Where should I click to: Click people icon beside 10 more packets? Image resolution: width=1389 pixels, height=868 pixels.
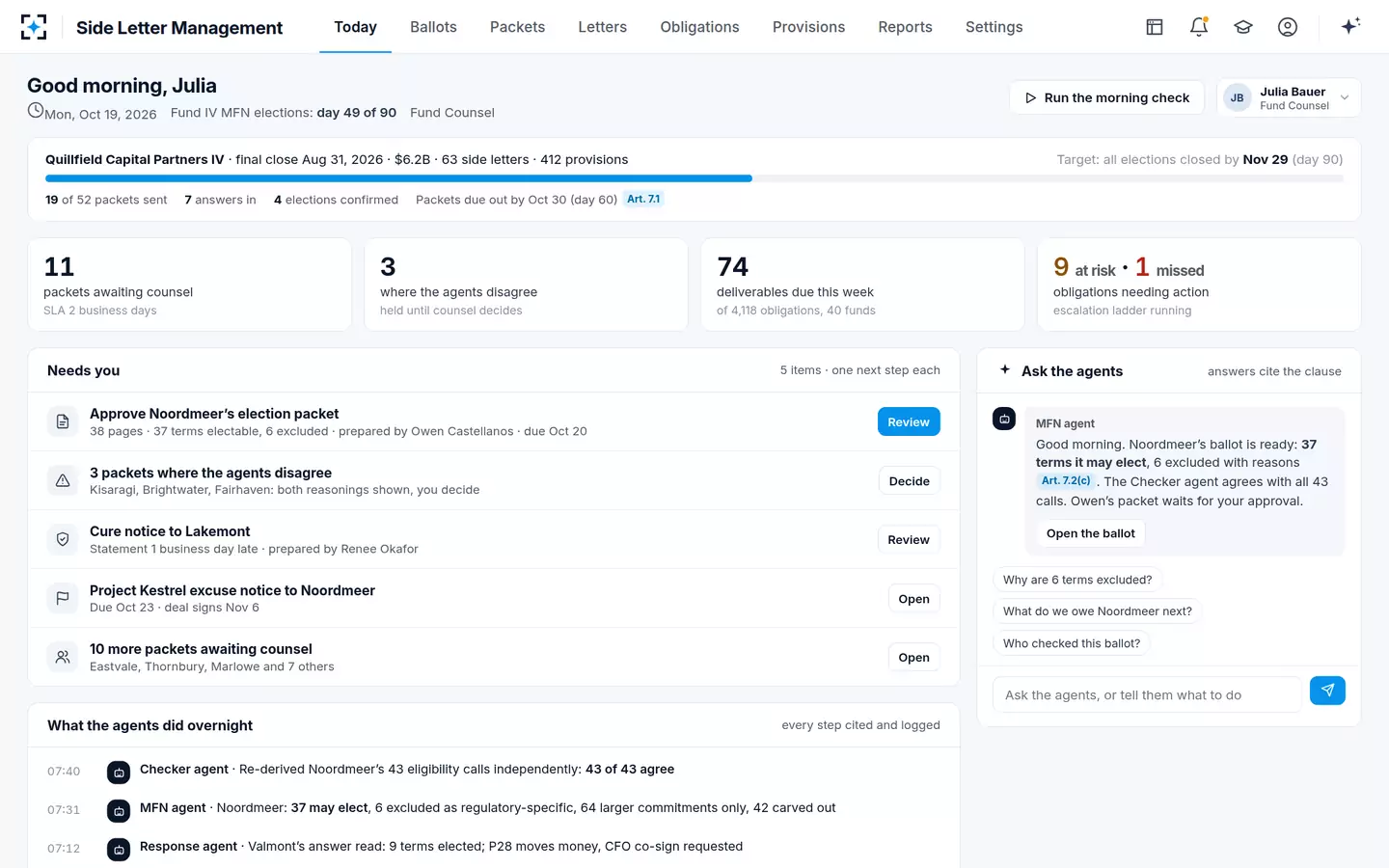coord(63,657)
